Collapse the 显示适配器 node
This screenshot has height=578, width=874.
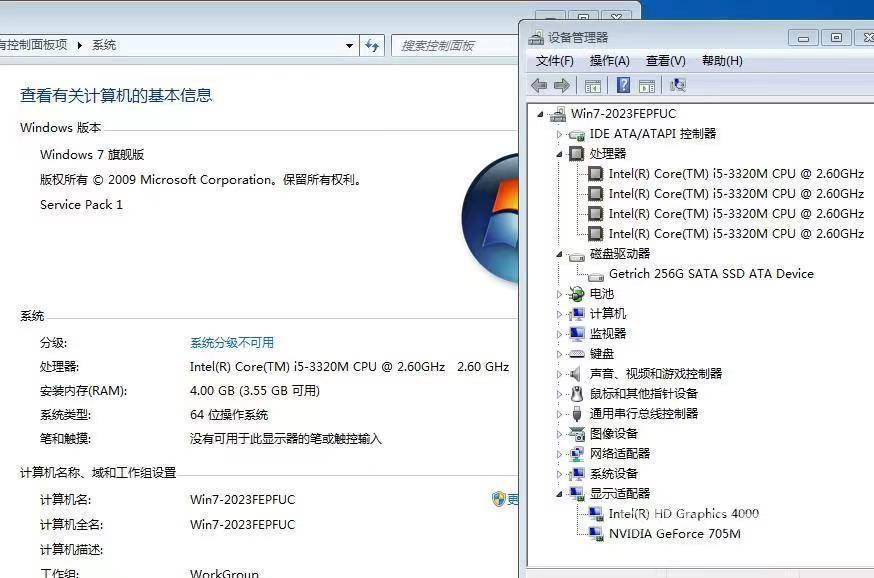559,494
